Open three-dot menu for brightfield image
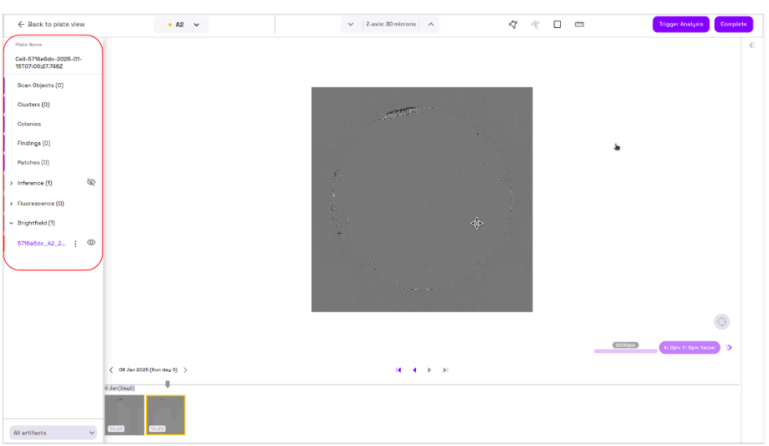Image resolution: width=769 pixels, height=446 pixels. coord(75,243)
